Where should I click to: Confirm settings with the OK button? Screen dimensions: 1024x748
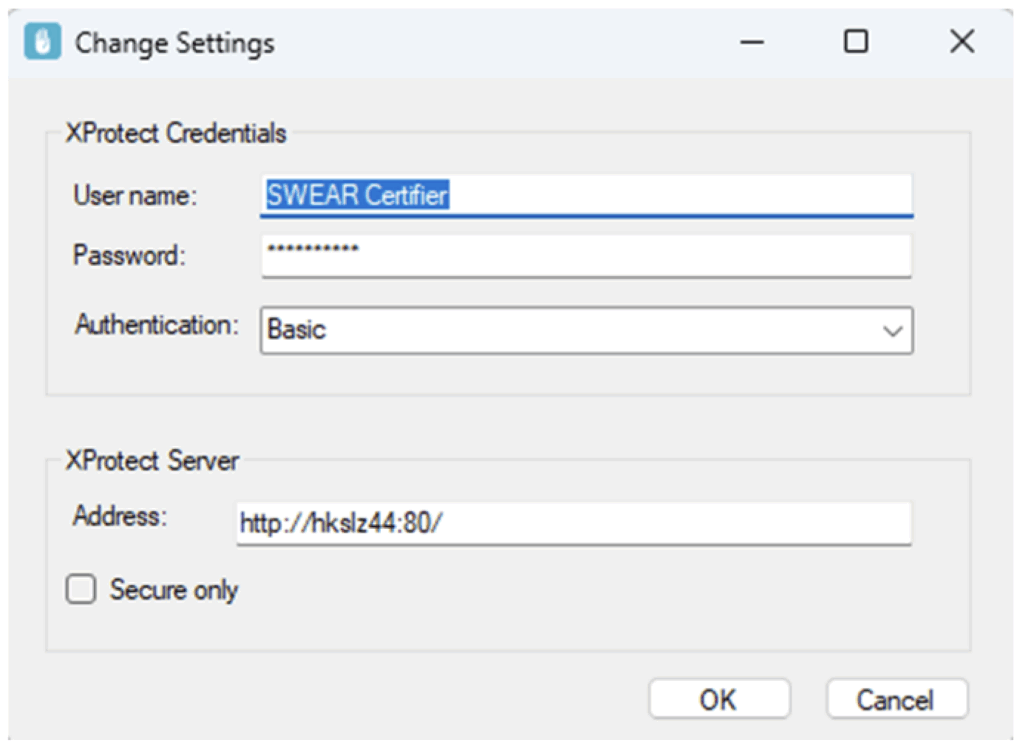point(718,699)
